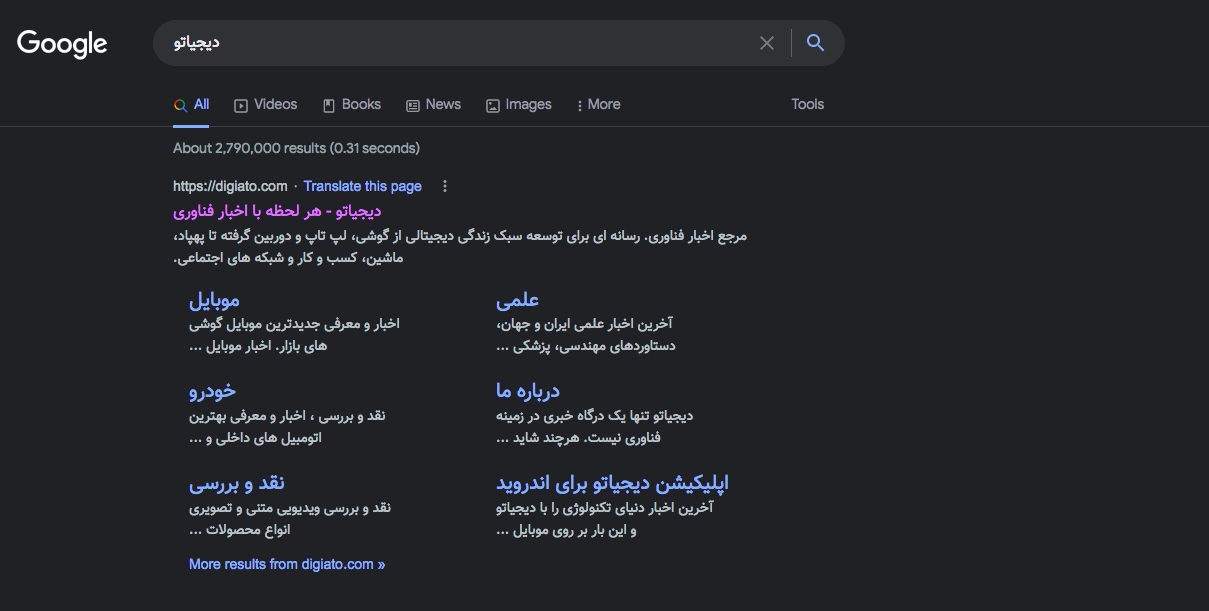Open the Images tab
Image resolution: width=1209 pixels, height=611 pixels.
(519, 104)
